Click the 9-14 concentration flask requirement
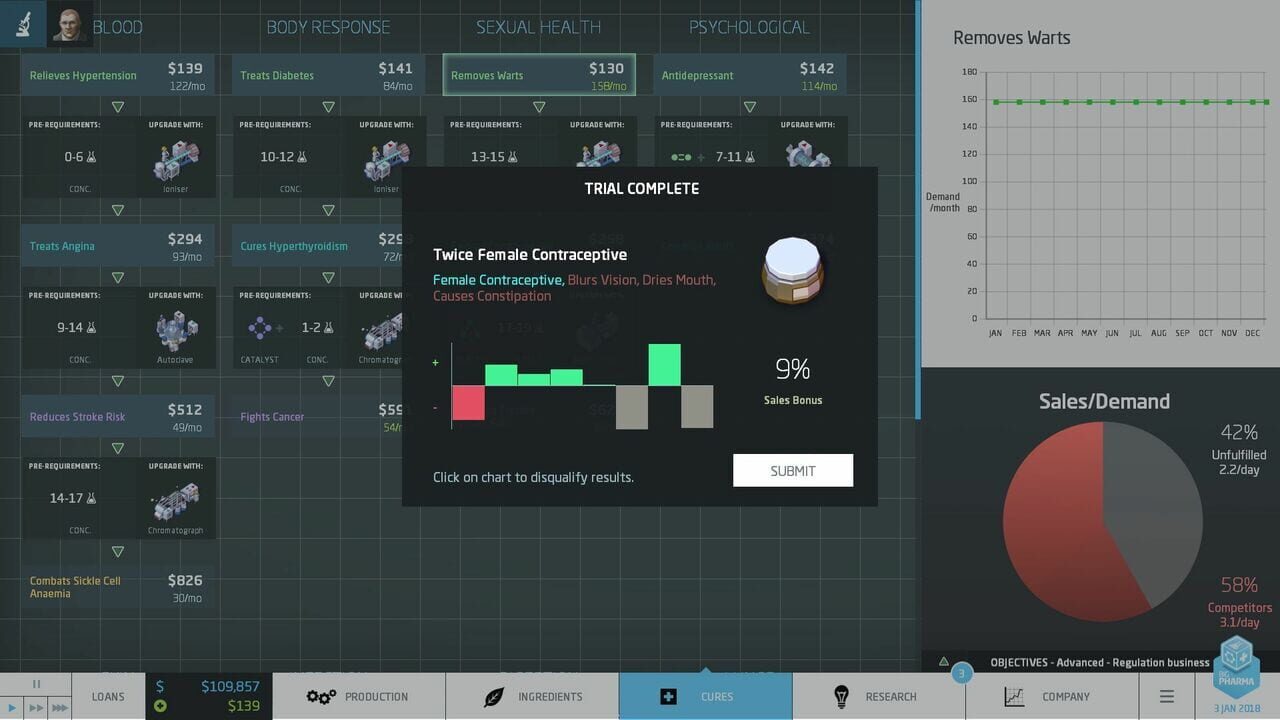 point(78,327)
